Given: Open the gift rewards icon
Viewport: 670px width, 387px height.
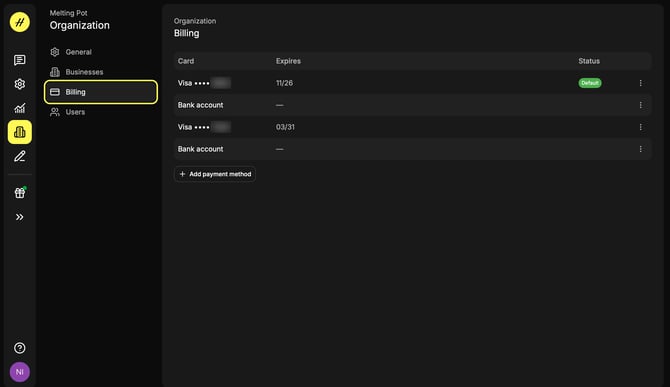Looking at the screenshot, I should (x=20, y=193).
